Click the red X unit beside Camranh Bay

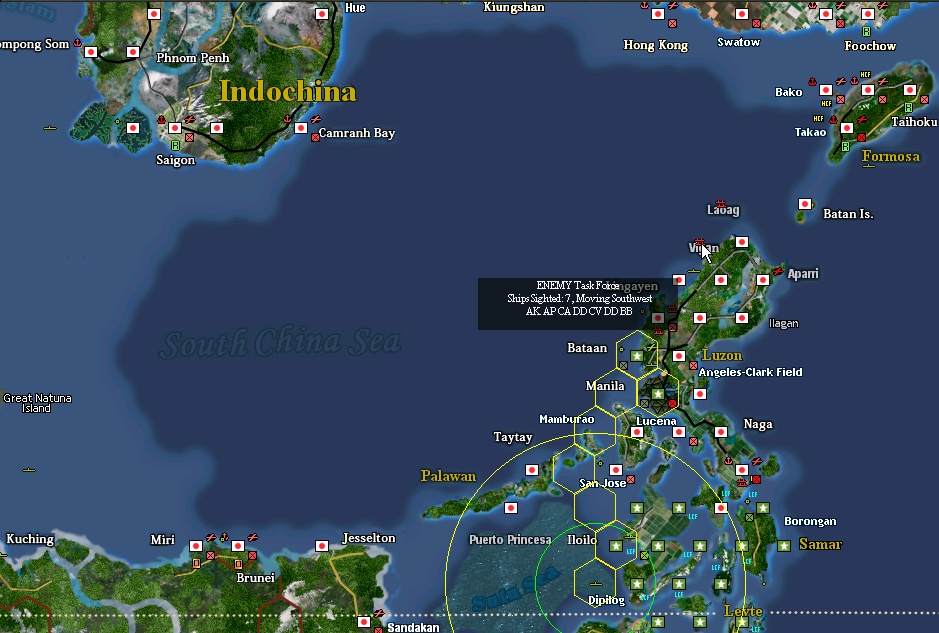(x=316, y=138)
